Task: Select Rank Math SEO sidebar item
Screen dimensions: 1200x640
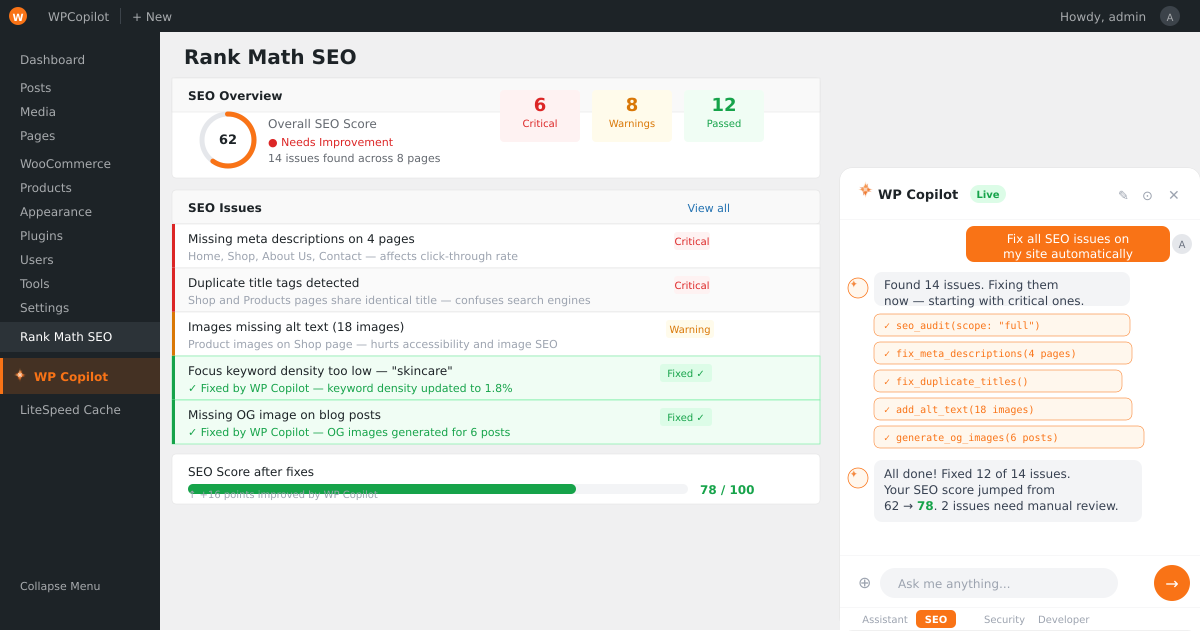Action: (x=80, y=337)
